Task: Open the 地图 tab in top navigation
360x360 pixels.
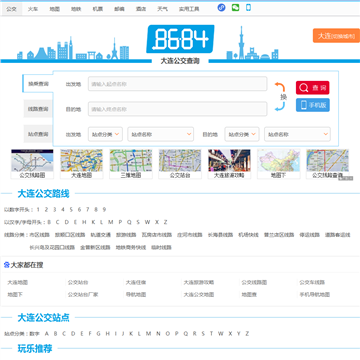Action: (54, 9)
